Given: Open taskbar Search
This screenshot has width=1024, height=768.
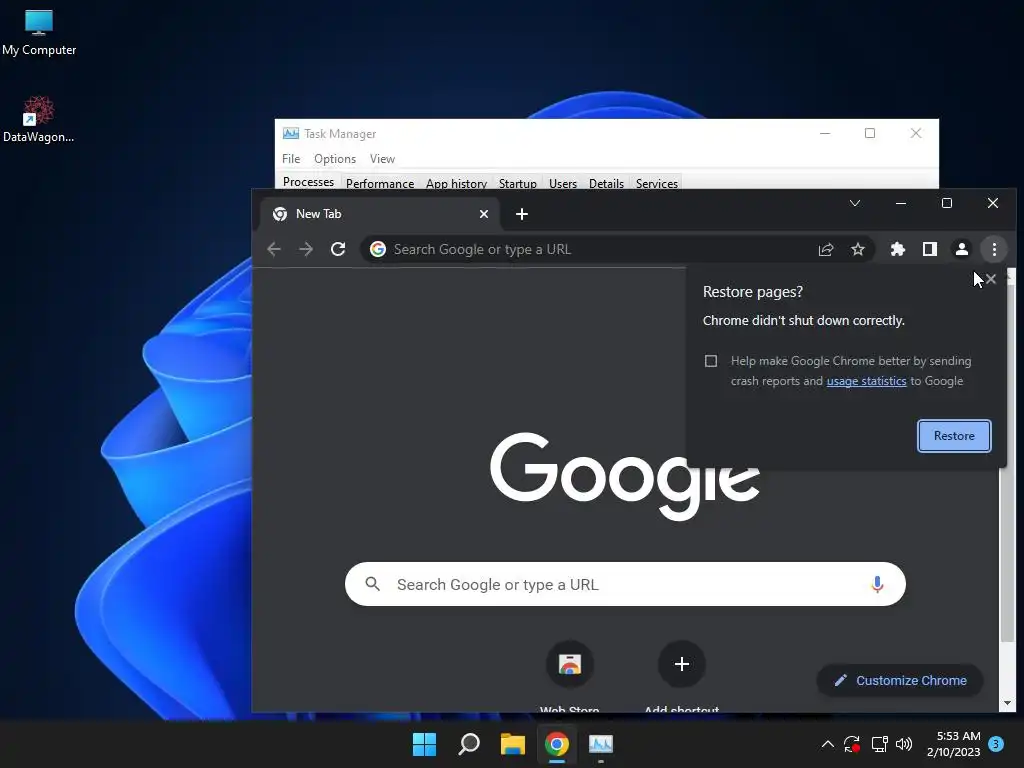Looking at the screenshot, I should pos(469,744).
